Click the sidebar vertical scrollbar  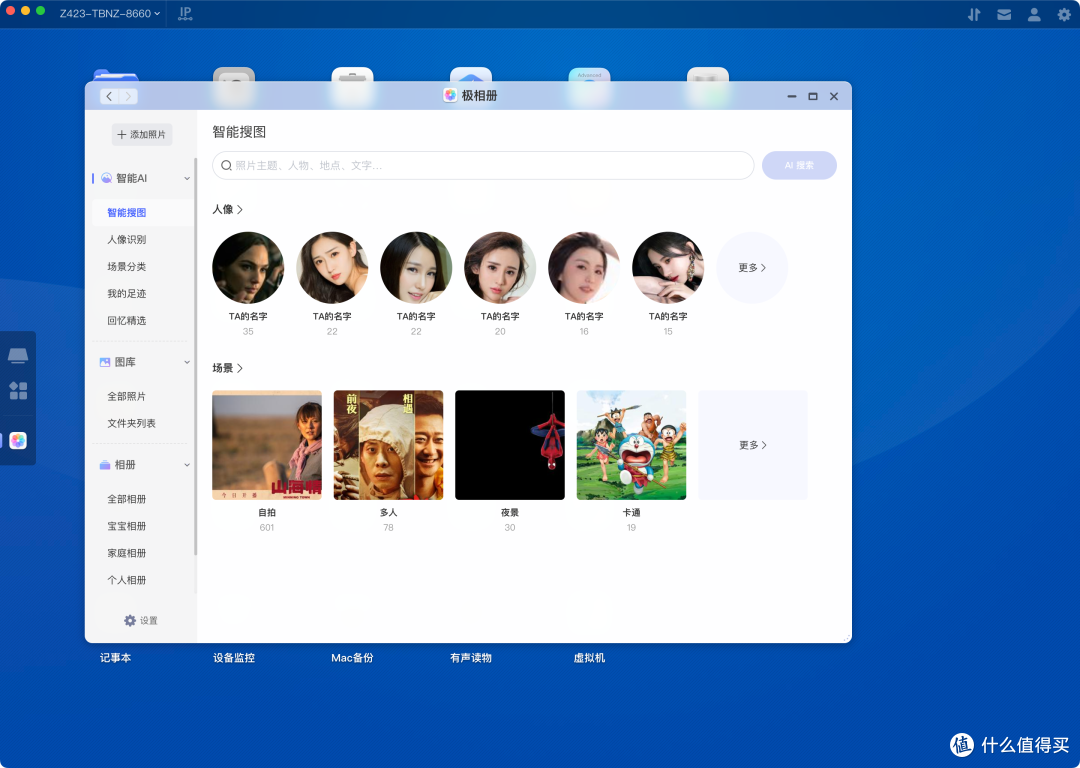click(x=196, y=357)
